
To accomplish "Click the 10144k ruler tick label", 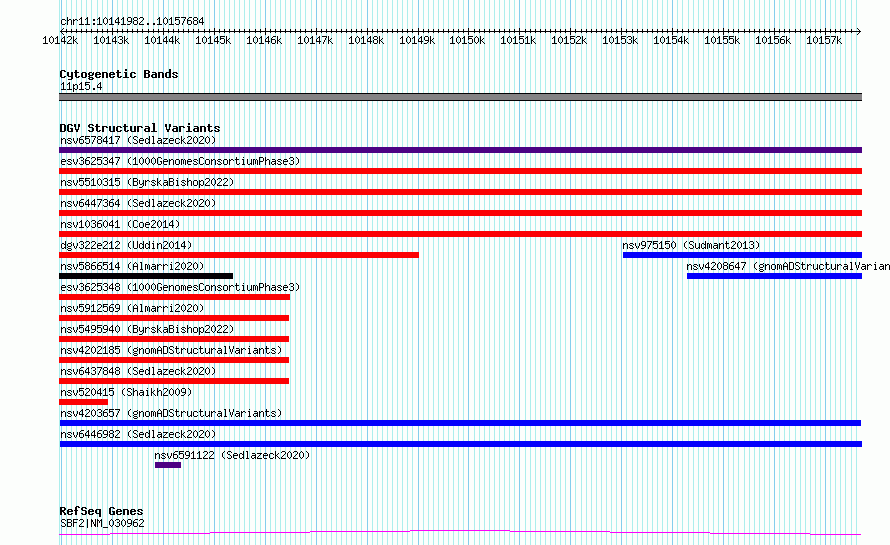I will pos(162,40).
